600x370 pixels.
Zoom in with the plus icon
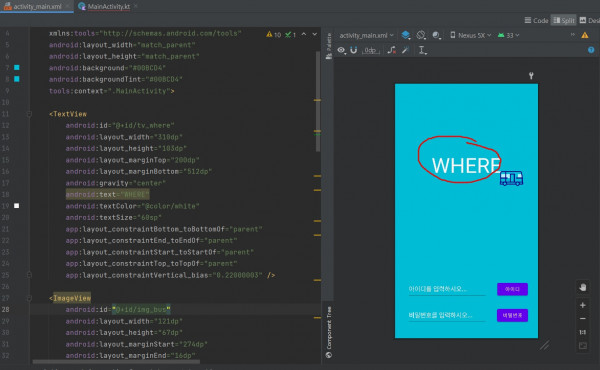click(x=582, y=305)
